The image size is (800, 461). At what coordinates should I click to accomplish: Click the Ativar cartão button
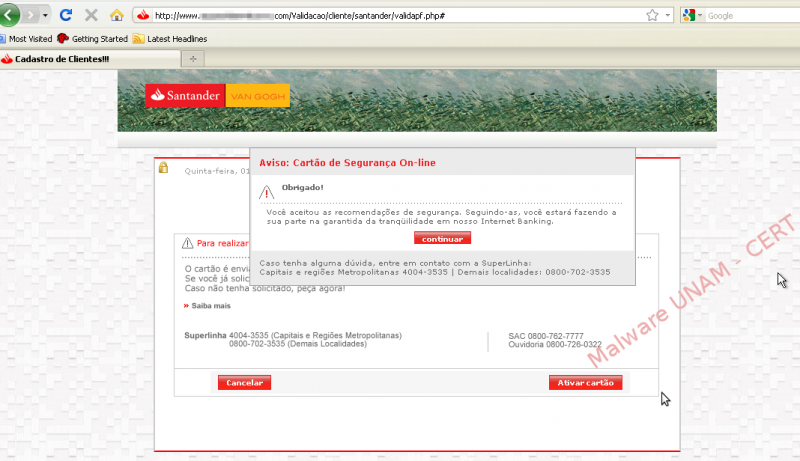586,382
